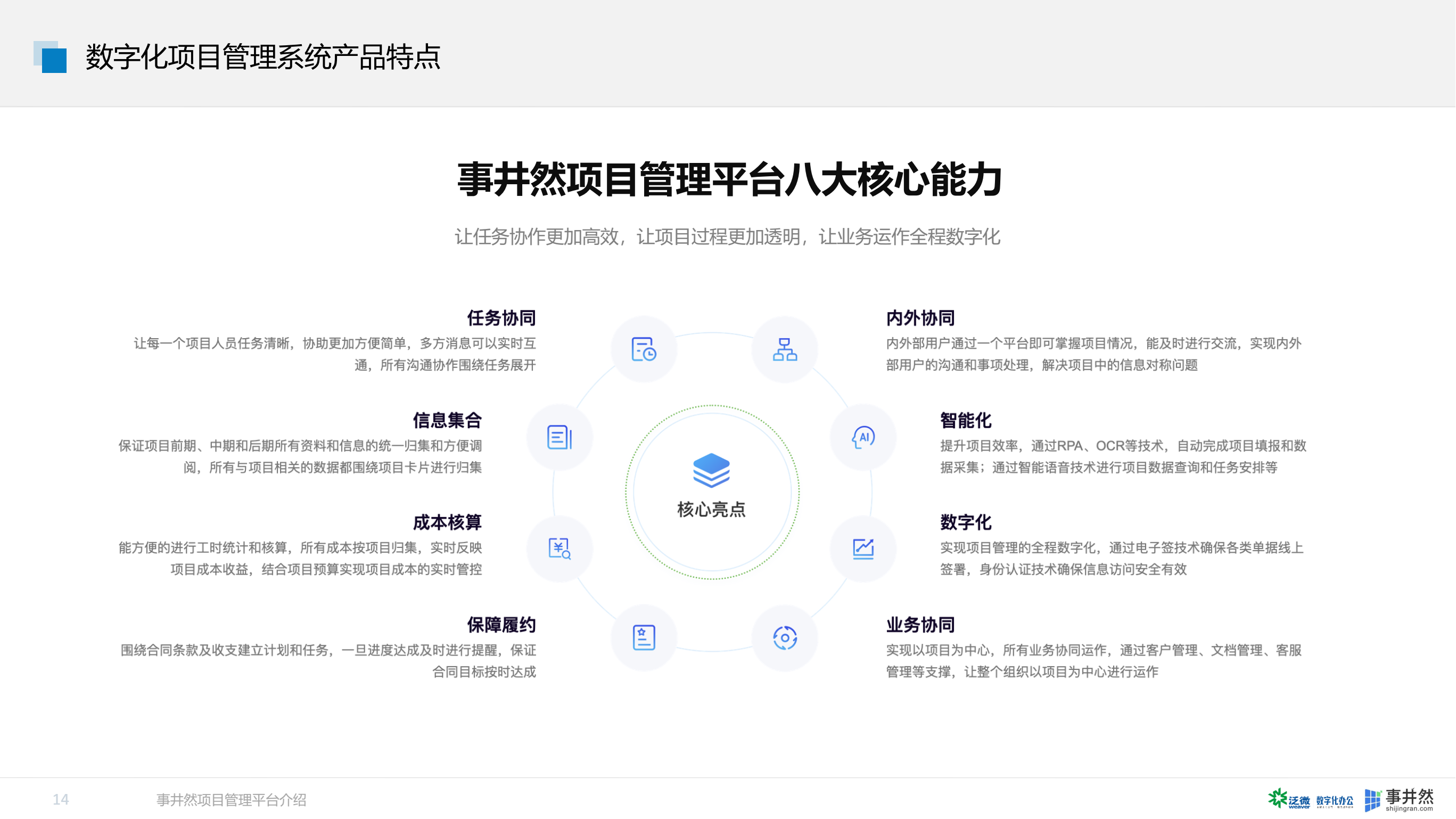
Task: Click the 事井然 shijingran.com logo
Action: click(x=1399, y=799)
